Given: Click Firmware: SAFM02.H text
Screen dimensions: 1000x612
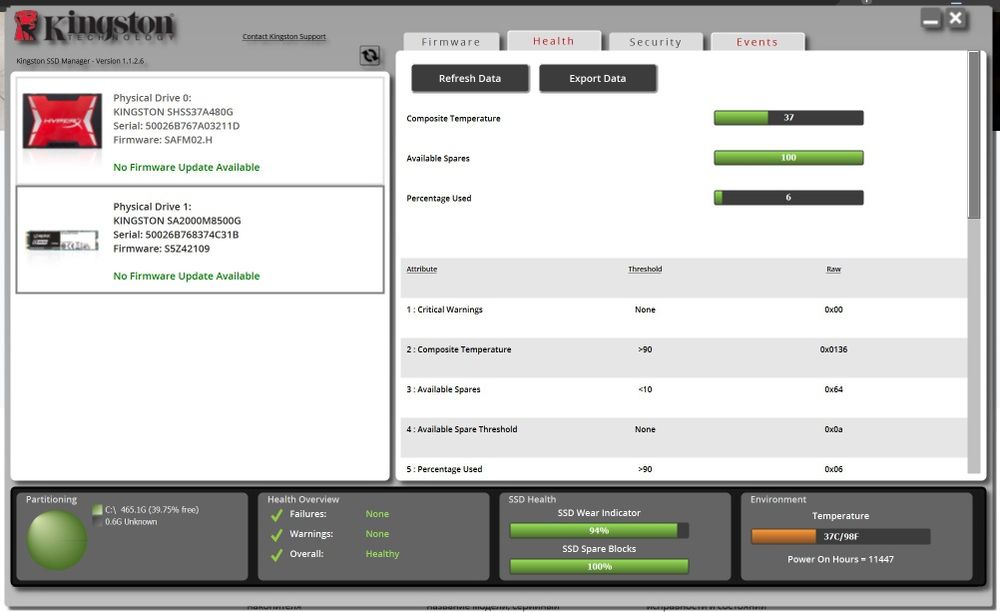Looking at the screenshot, I should click(163, 140).
